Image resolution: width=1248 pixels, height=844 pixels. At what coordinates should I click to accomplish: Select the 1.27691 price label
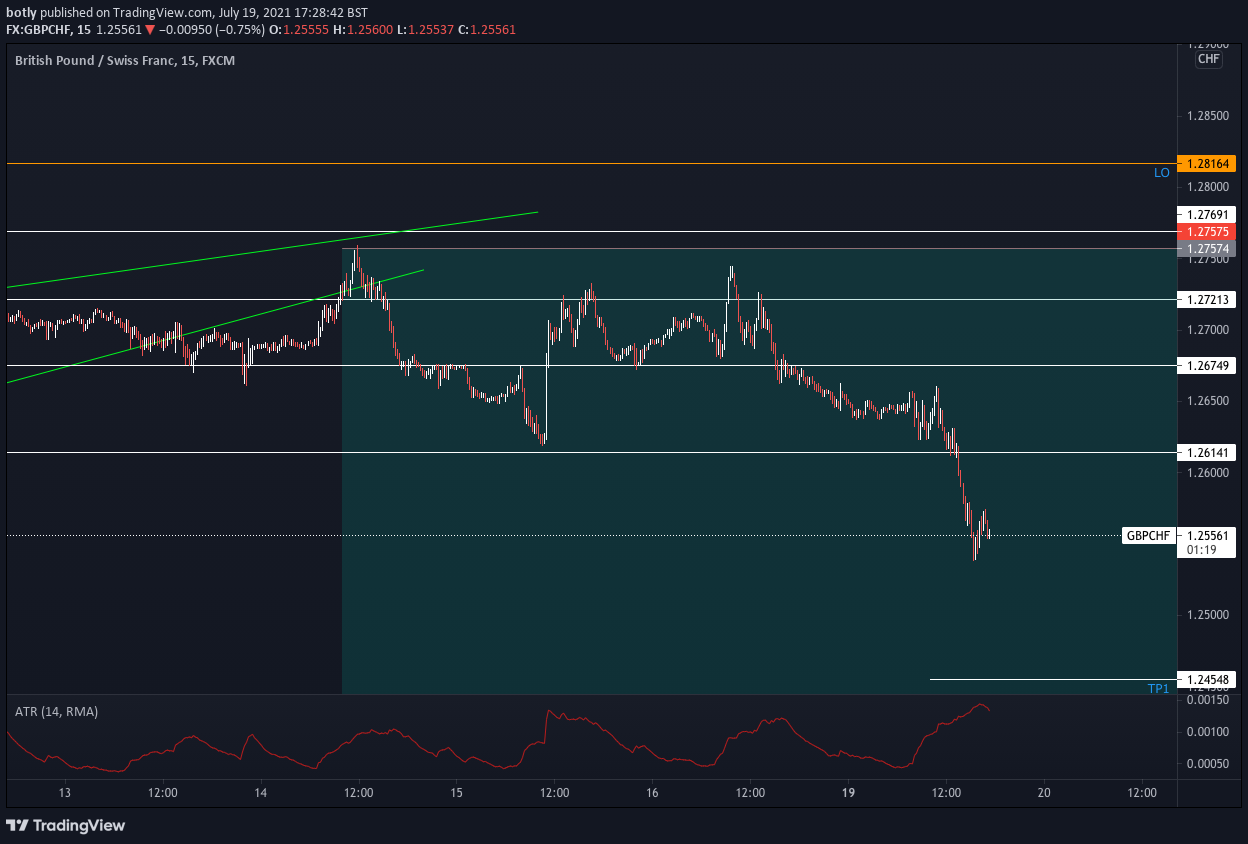click(1207, 214)
